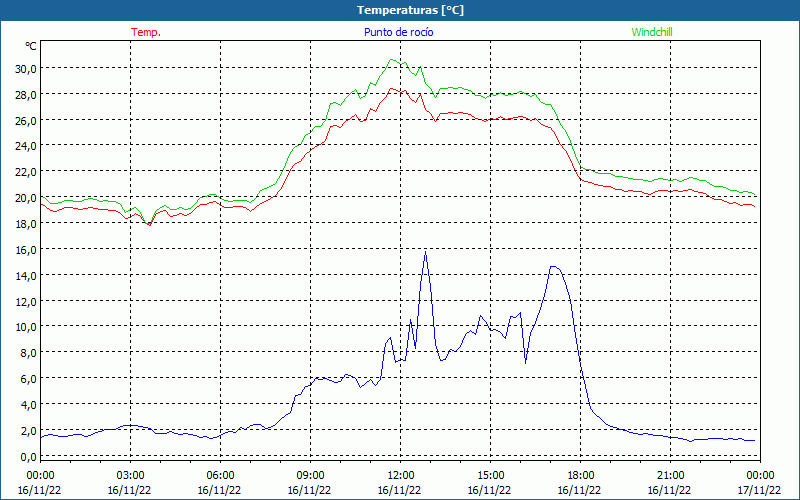Click the '21:00' time axis label
Viewport: 800px width, 500px height.
(x=670, y=476)
